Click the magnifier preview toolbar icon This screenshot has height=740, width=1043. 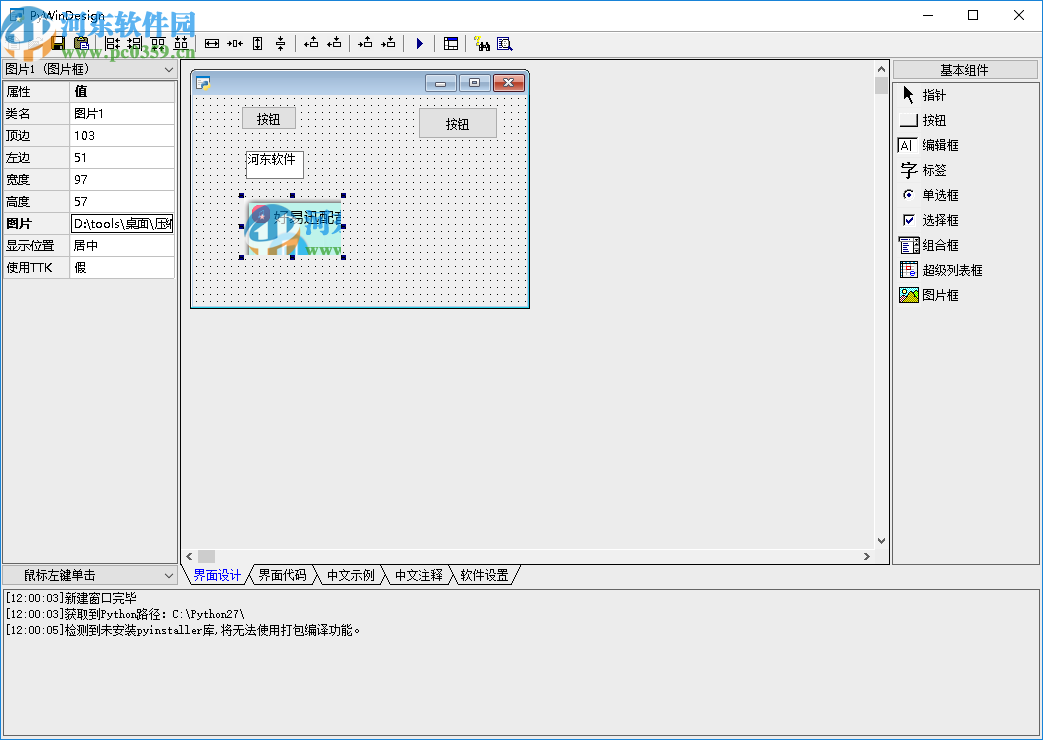pyautogui.click(x=504, y=44)
